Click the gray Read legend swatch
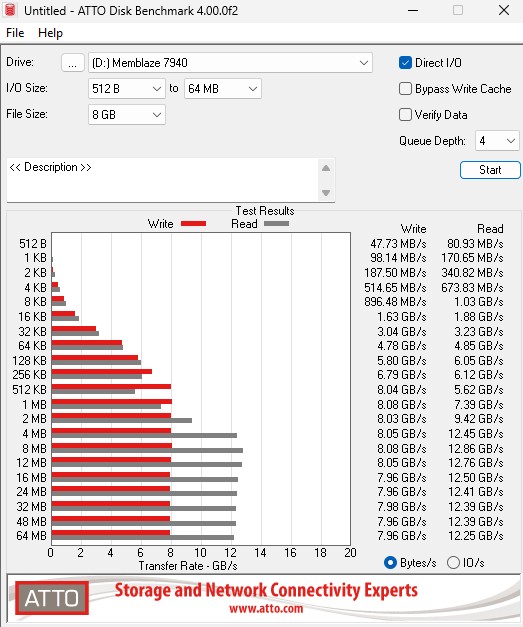 click(276, 224)
